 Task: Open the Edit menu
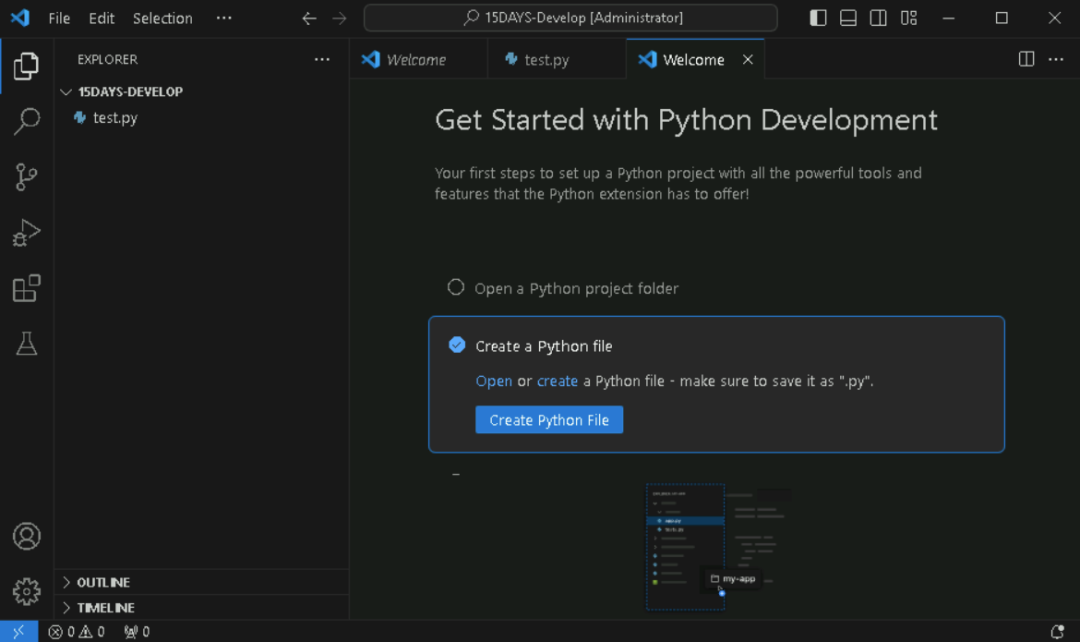(x=101, y=18)
